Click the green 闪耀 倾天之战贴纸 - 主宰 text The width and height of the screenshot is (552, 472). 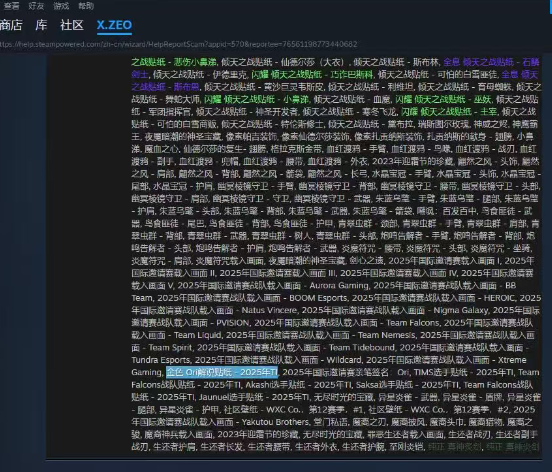tap(449, 112)
